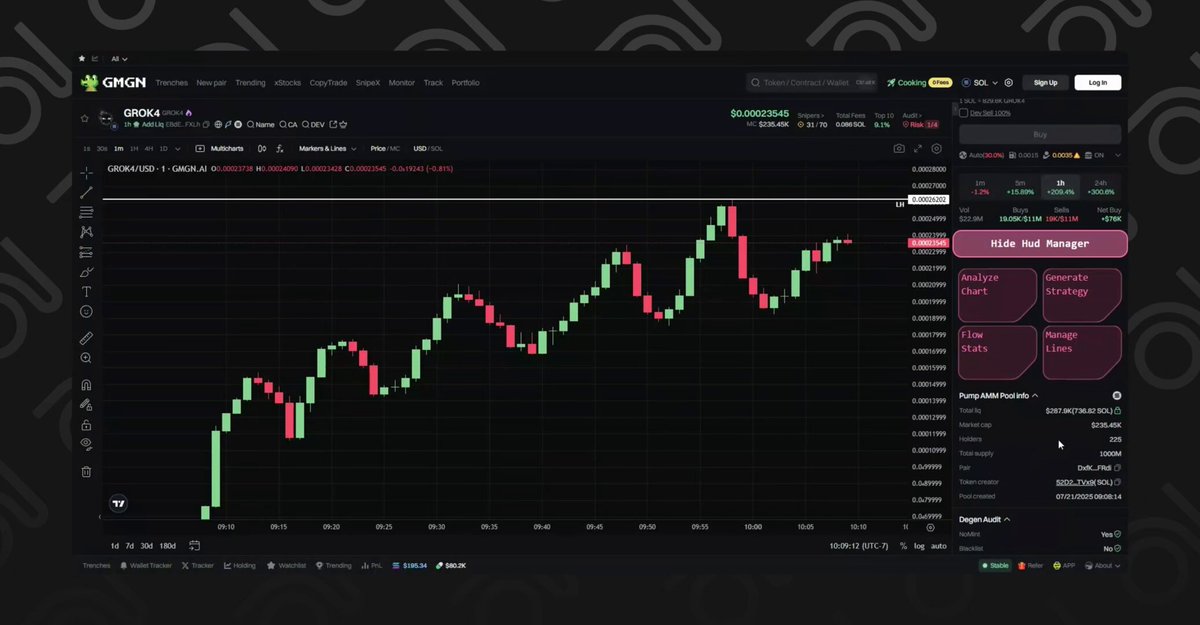
Task: Select the 24h stats tab
Action: tap(1100, 187)
